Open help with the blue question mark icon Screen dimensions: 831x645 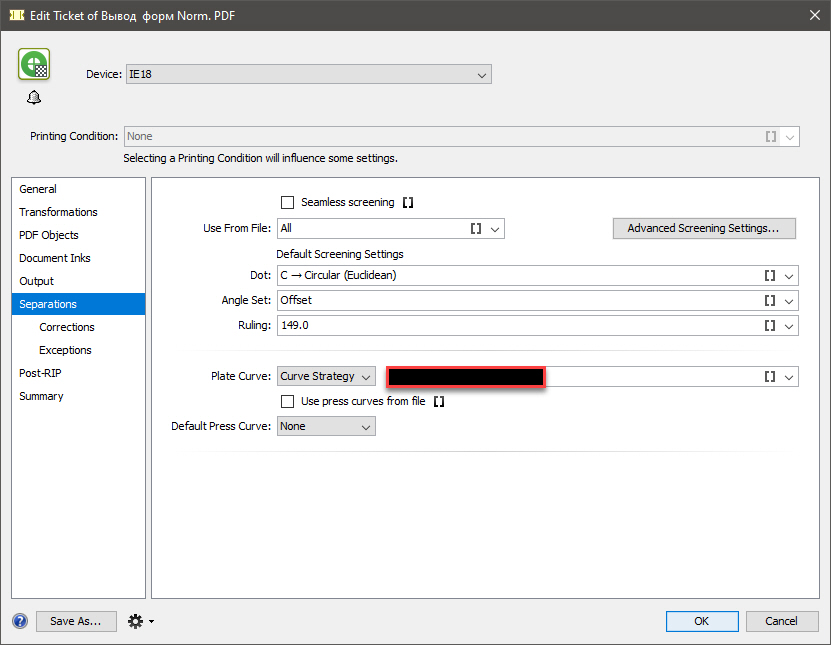pyautogui.click(x=20, y=621)
